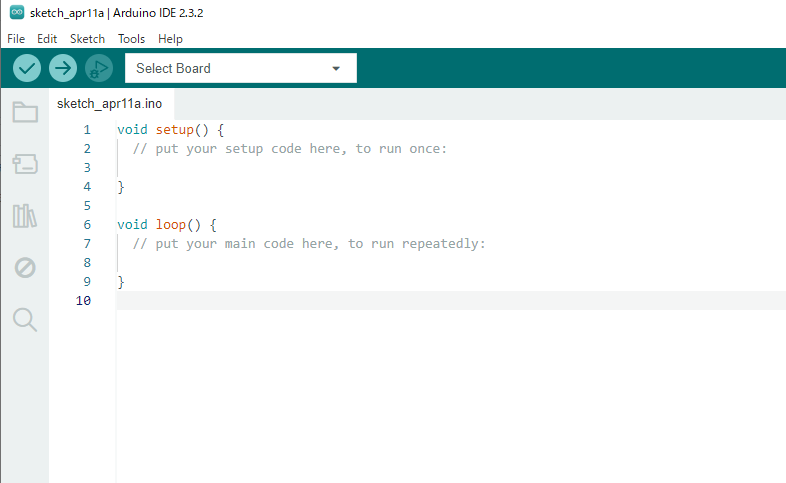786x483 pixels.
Task: Click the Verify checkmark button
Action: click(x=27, y=68)
